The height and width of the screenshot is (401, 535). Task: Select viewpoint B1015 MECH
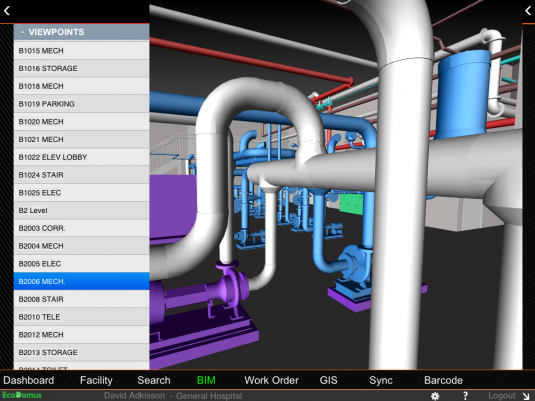pyautogui.click(x=82, y=51)
